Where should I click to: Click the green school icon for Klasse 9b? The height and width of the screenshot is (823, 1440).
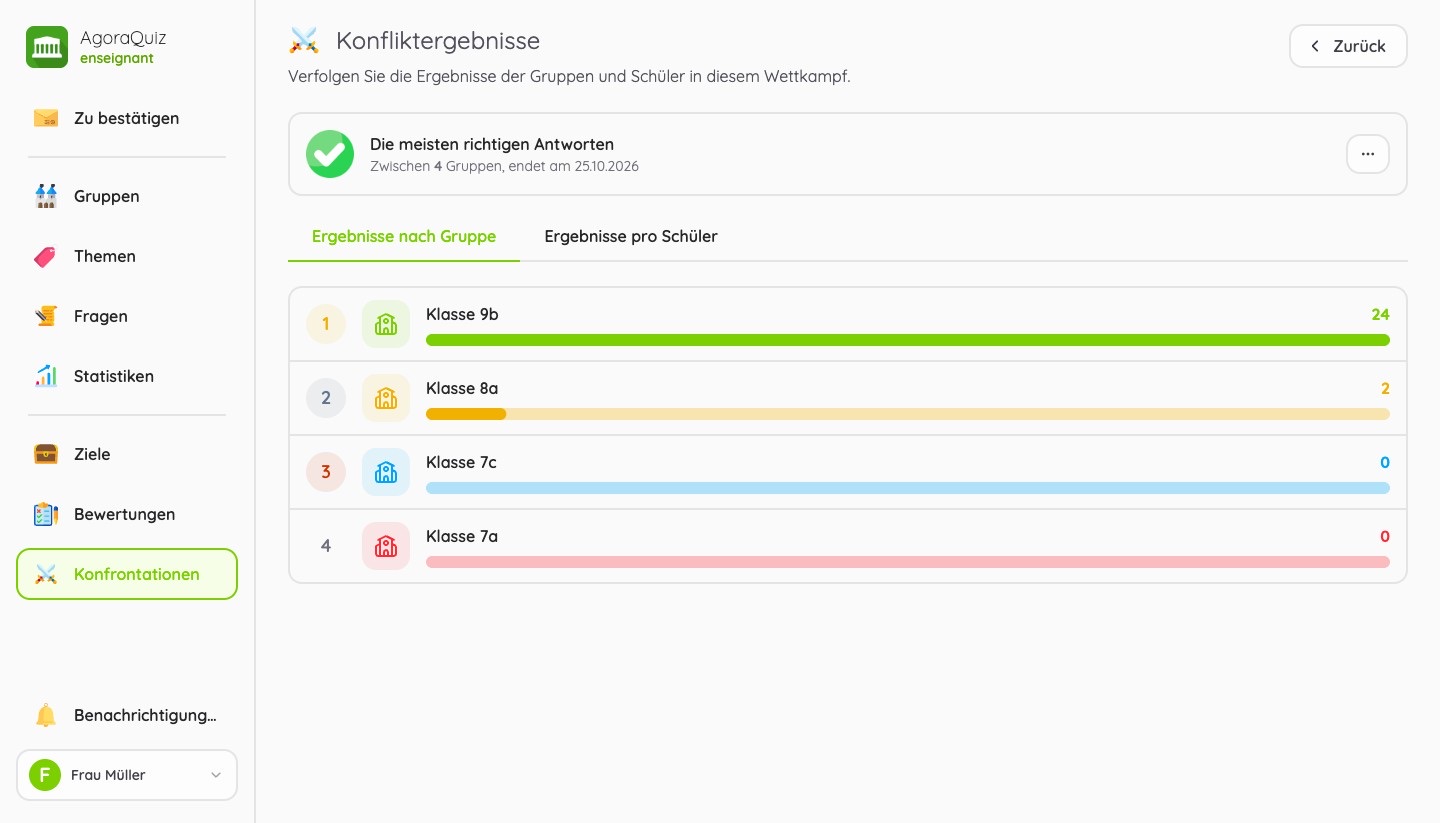[x=386, y=324]
